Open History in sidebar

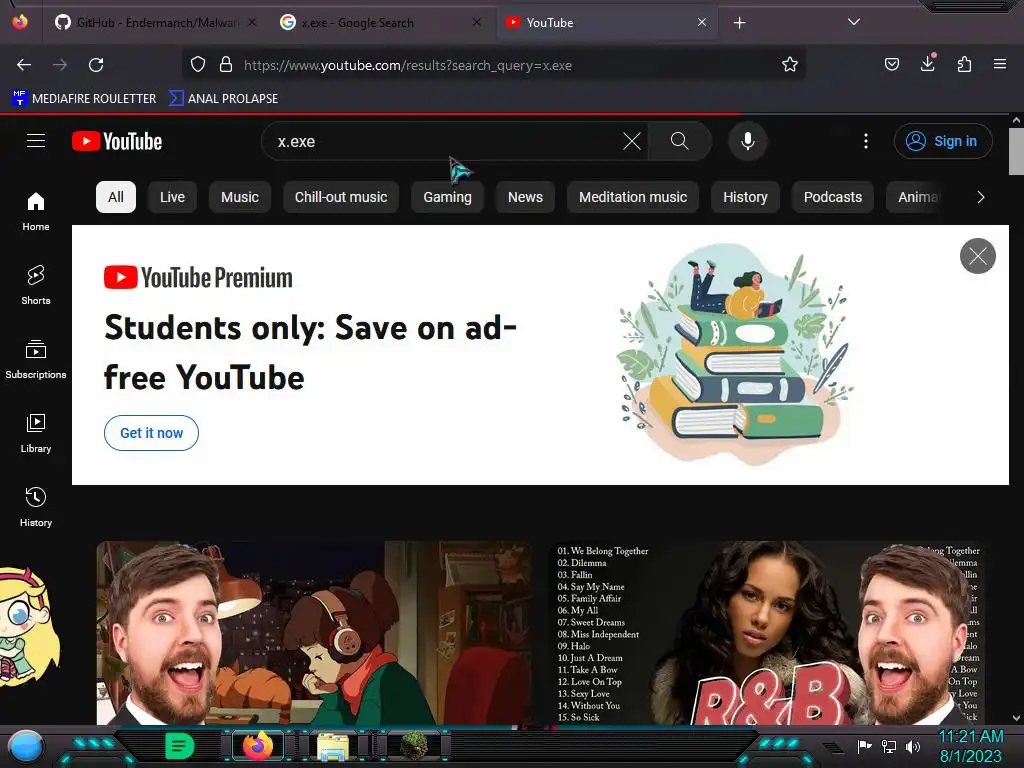tap(36, 507)
